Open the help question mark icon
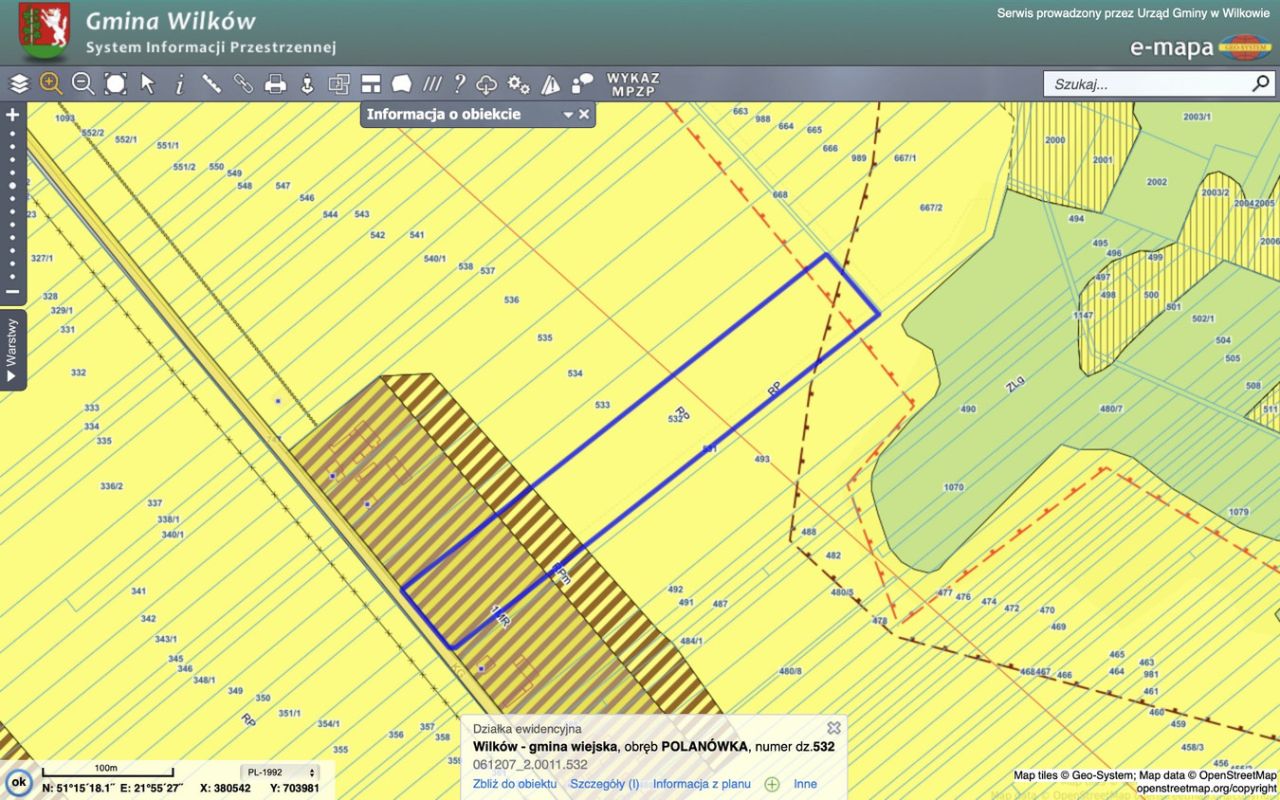 pos(459,84)
